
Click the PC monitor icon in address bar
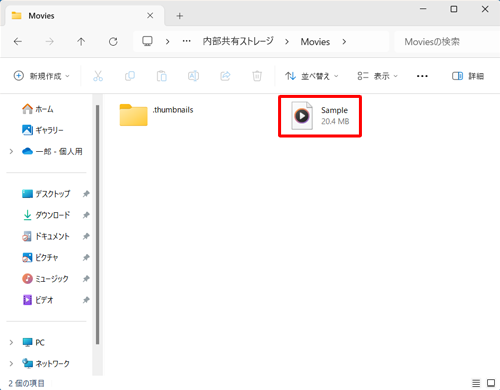147,41
